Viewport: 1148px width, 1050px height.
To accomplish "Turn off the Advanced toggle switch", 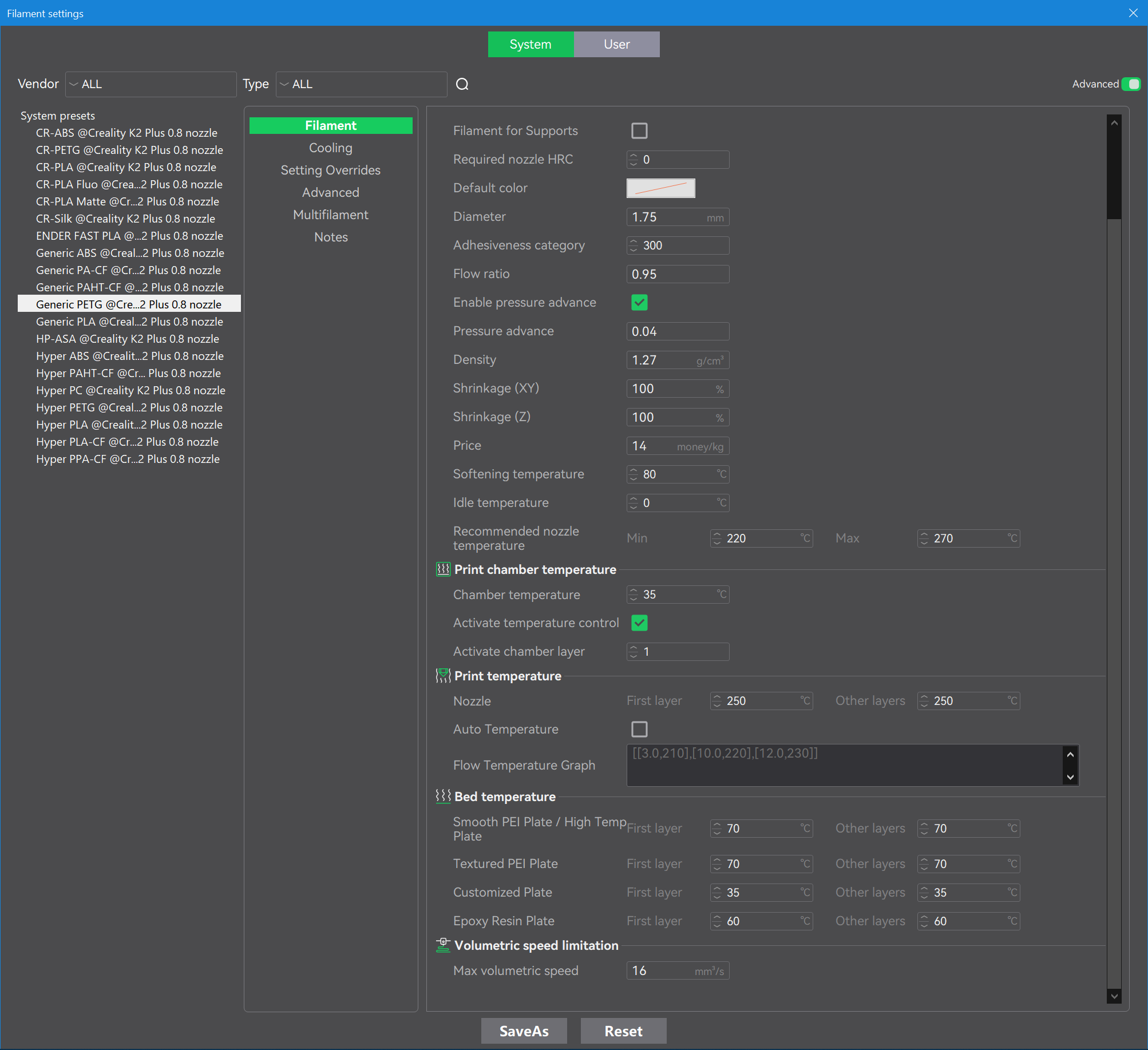I will [x=1131, y=84].
